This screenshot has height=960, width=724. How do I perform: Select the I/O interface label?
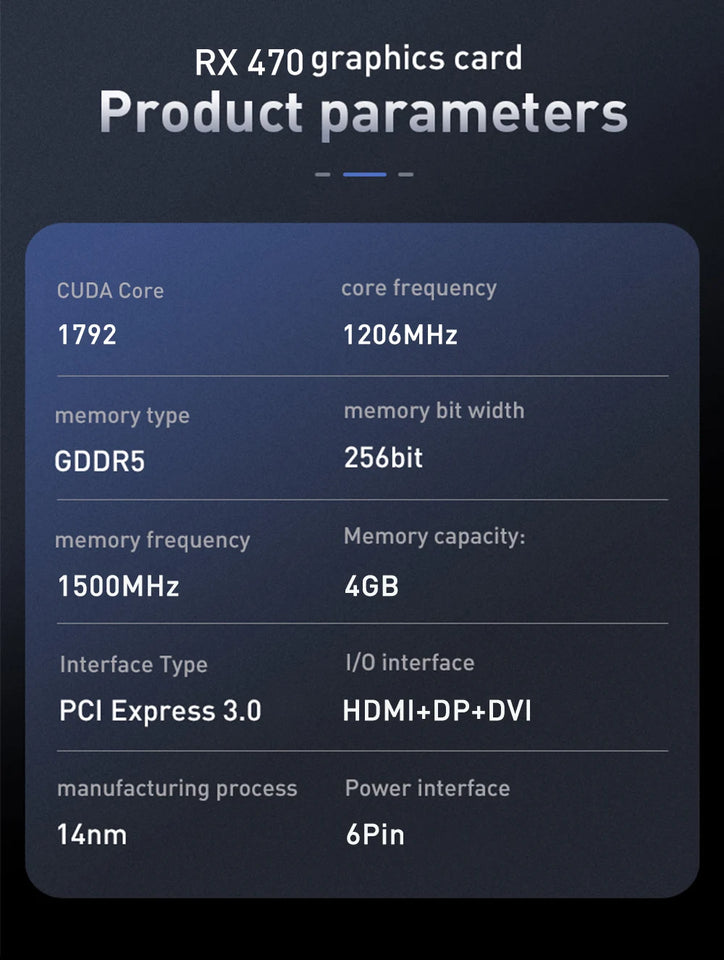[410, 662]
